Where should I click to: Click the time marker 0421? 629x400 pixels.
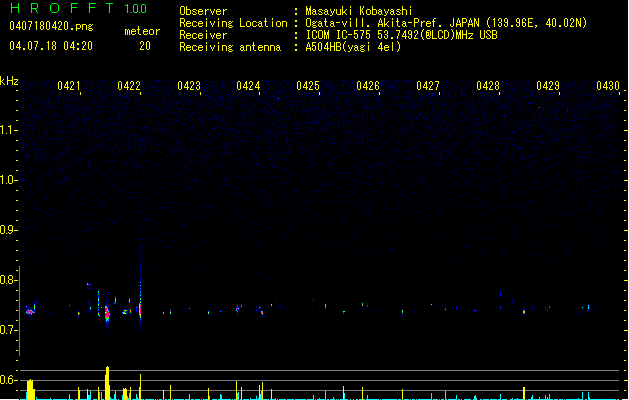(x=69, y=86)
